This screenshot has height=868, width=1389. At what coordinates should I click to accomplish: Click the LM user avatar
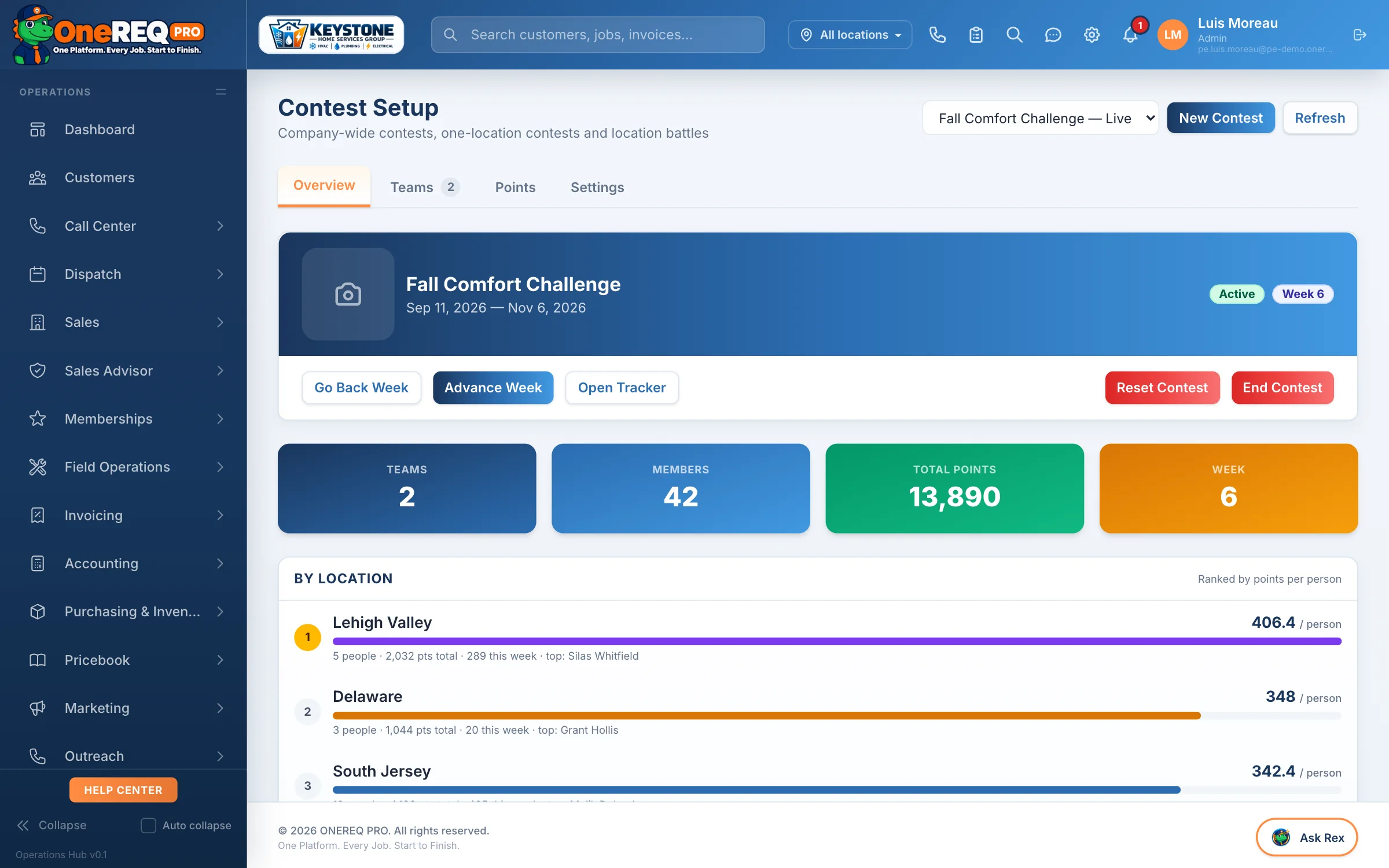coord(1173,35)
